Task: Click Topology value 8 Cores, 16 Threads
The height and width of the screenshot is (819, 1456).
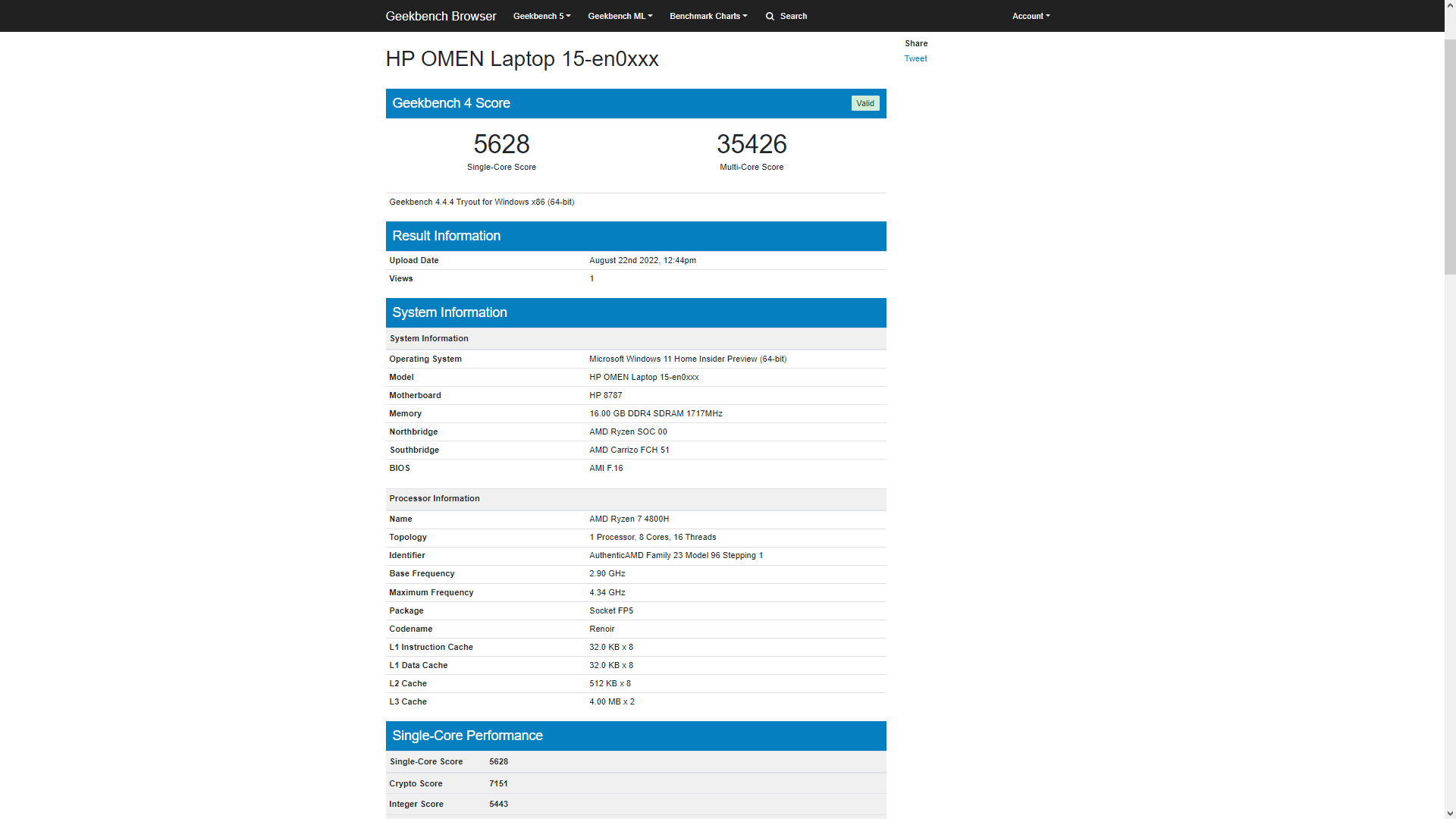Action: click(x=652, y=537)
